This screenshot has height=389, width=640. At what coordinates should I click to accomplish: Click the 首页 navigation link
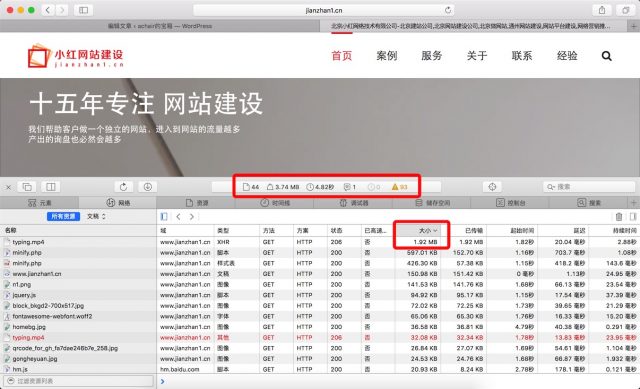tap(342, 56)
